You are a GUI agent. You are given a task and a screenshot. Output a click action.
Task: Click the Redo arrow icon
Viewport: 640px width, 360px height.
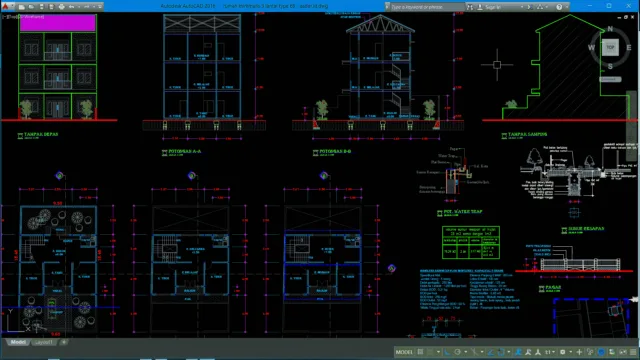[x=87, y=7]
